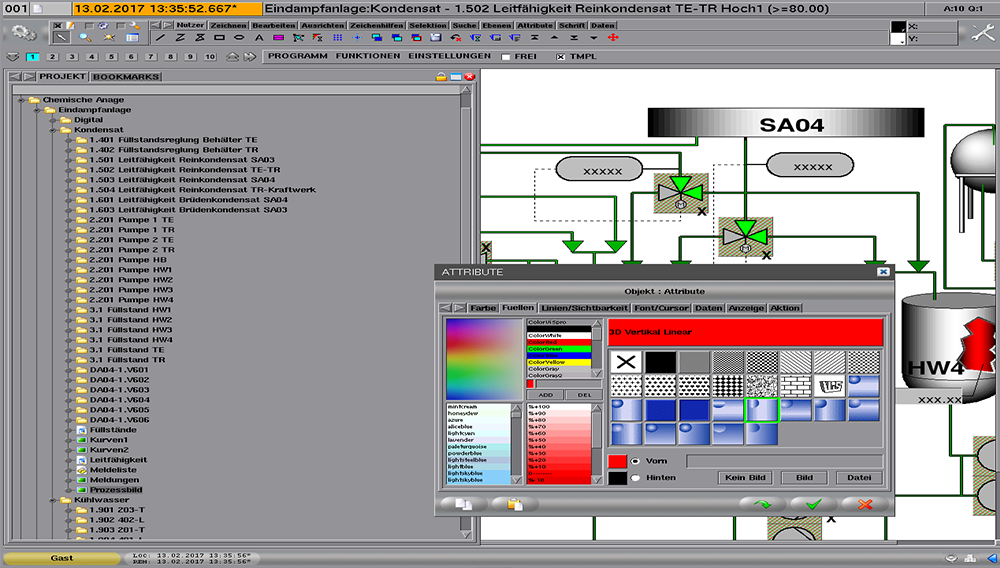Viewport: 1000px width, 568px height.
Task: Click the paste icon in Attribute dialog
Action: tap(515, 504)
